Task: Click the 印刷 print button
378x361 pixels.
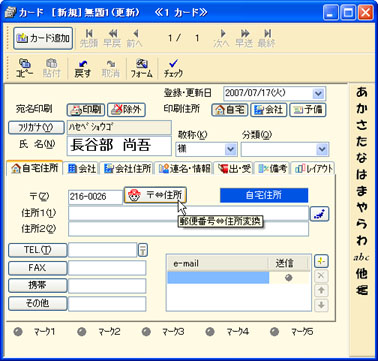Action: (x=86, y=110)
